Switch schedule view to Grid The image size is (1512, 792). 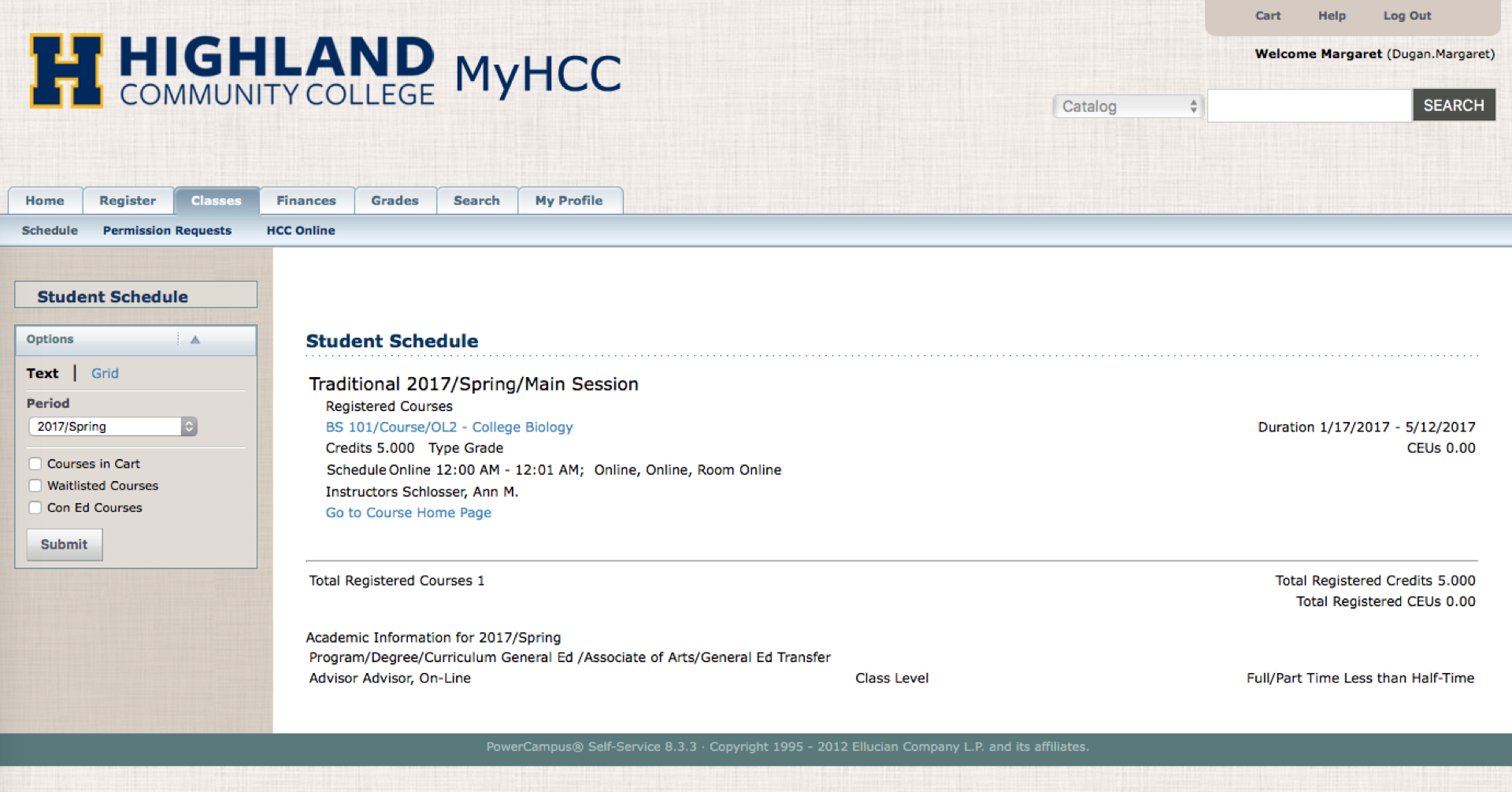click(105, 373)
